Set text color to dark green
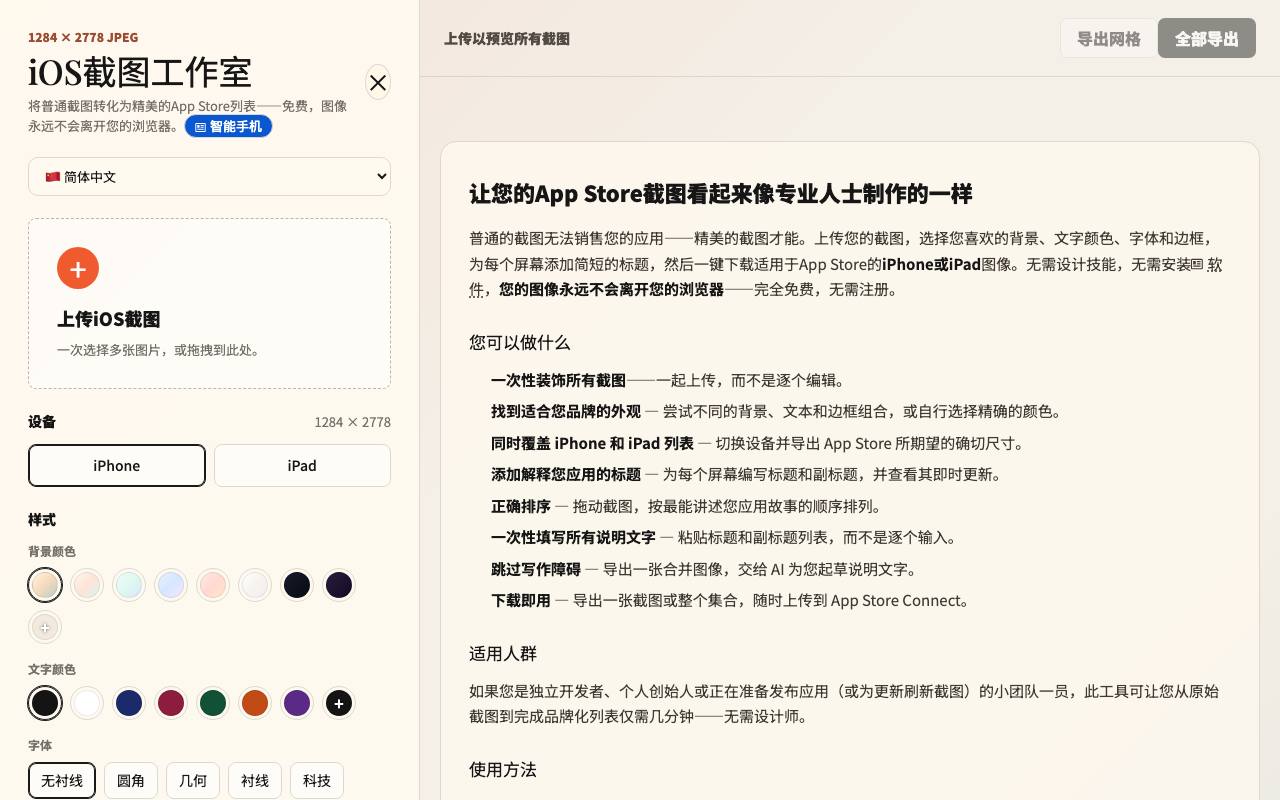Viewport: 1280px width, 800px height. (213, 703)
